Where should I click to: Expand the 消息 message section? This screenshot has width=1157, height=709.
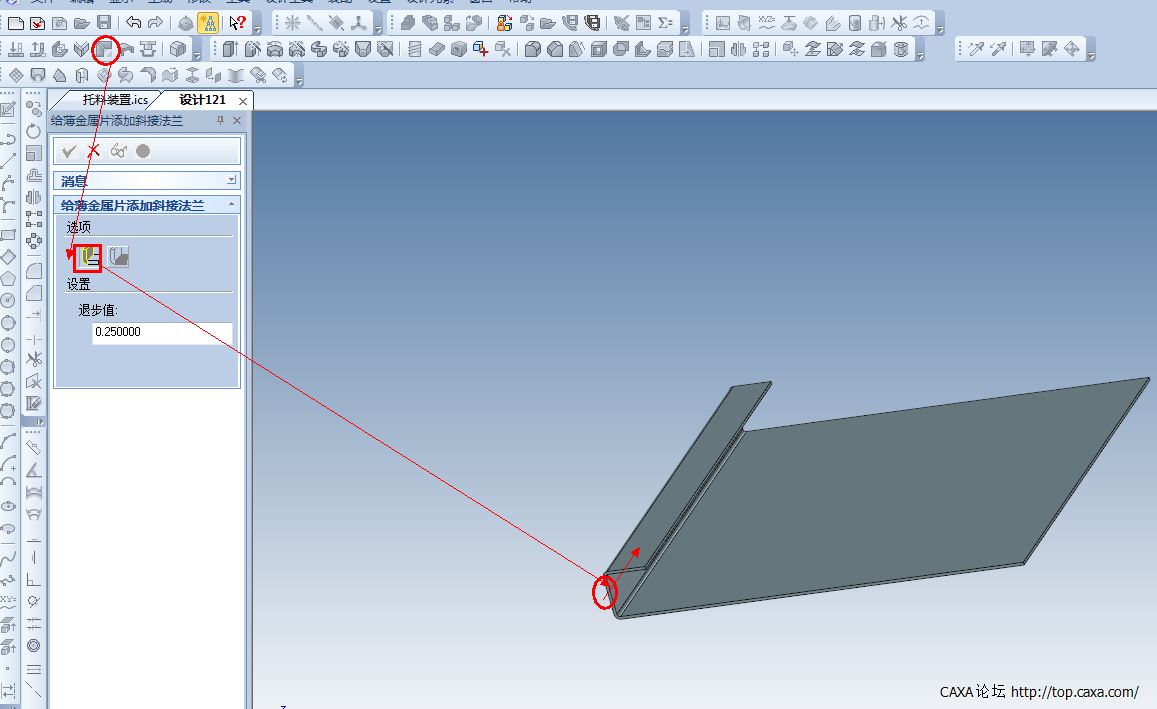[x=232, y=180]
